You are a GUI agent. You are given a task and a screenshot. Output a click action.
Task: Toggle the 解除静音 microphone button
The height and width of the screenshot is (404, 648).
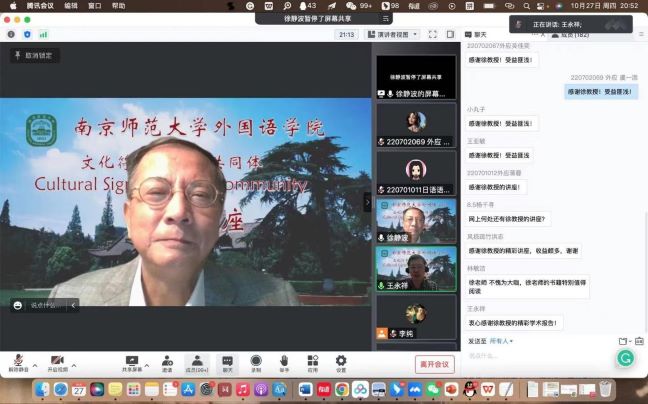tap(18, 362)
